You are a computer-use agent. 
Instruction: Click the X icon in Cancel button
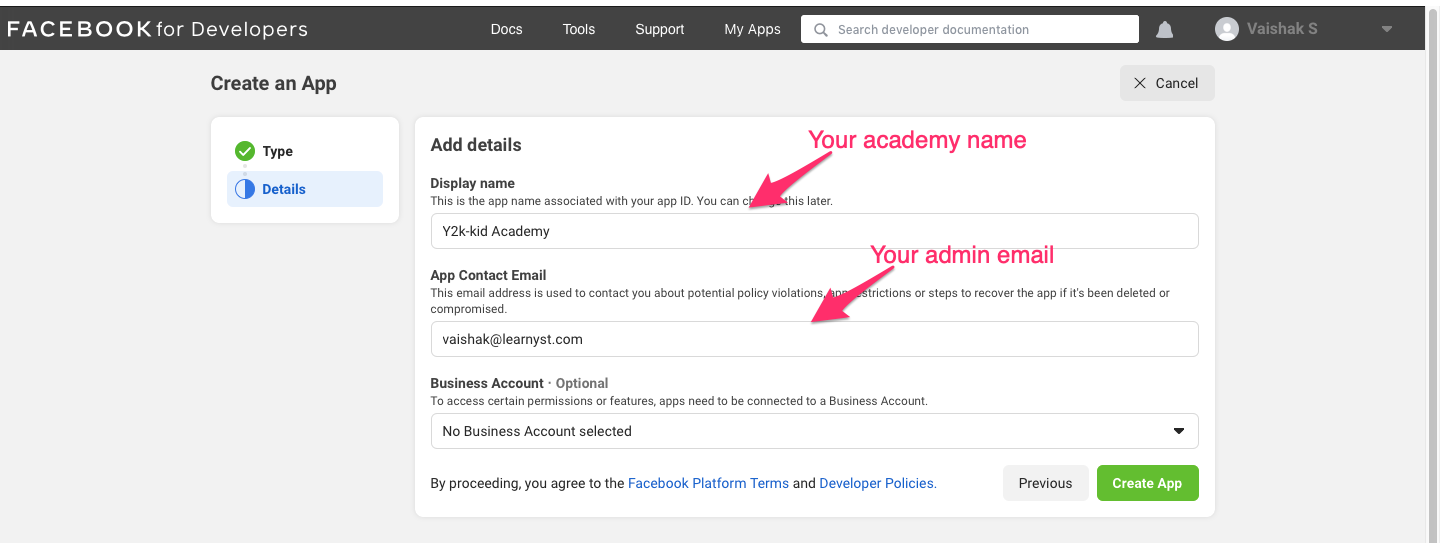pos(1140,83)
